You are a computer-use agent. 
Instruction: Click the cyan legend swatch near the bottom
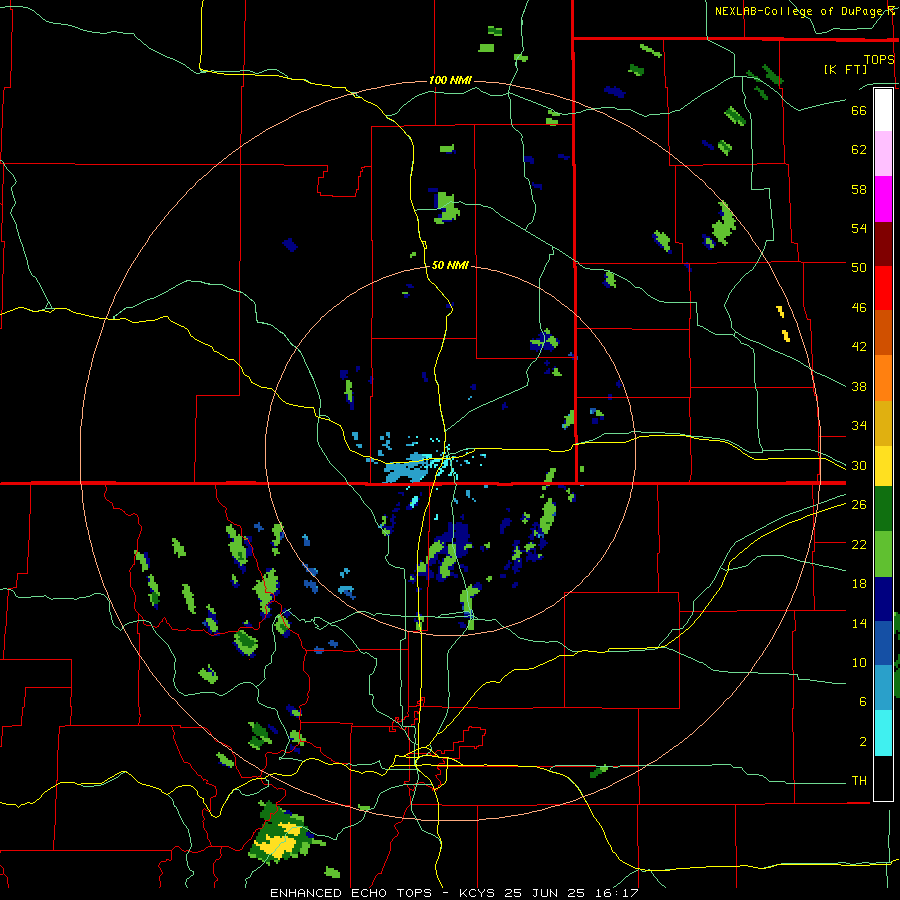[883, 732]
